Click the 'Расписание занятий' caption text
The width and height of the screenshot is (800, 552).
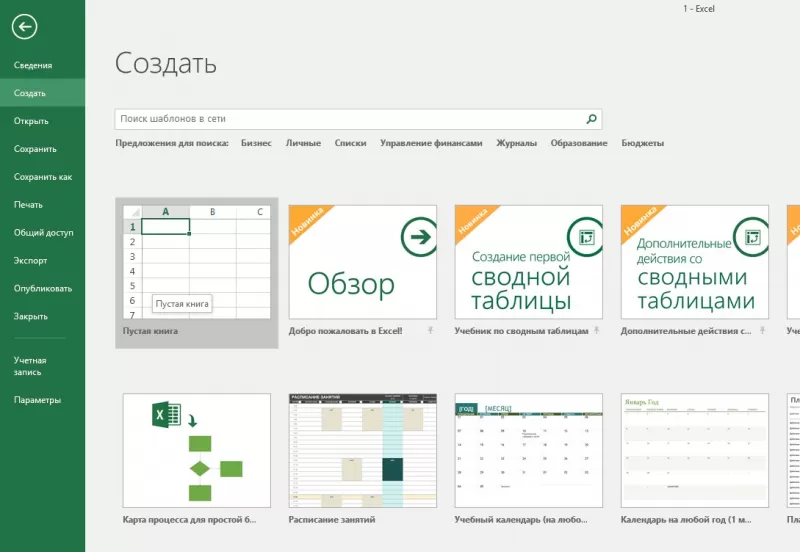click(332, 520)
